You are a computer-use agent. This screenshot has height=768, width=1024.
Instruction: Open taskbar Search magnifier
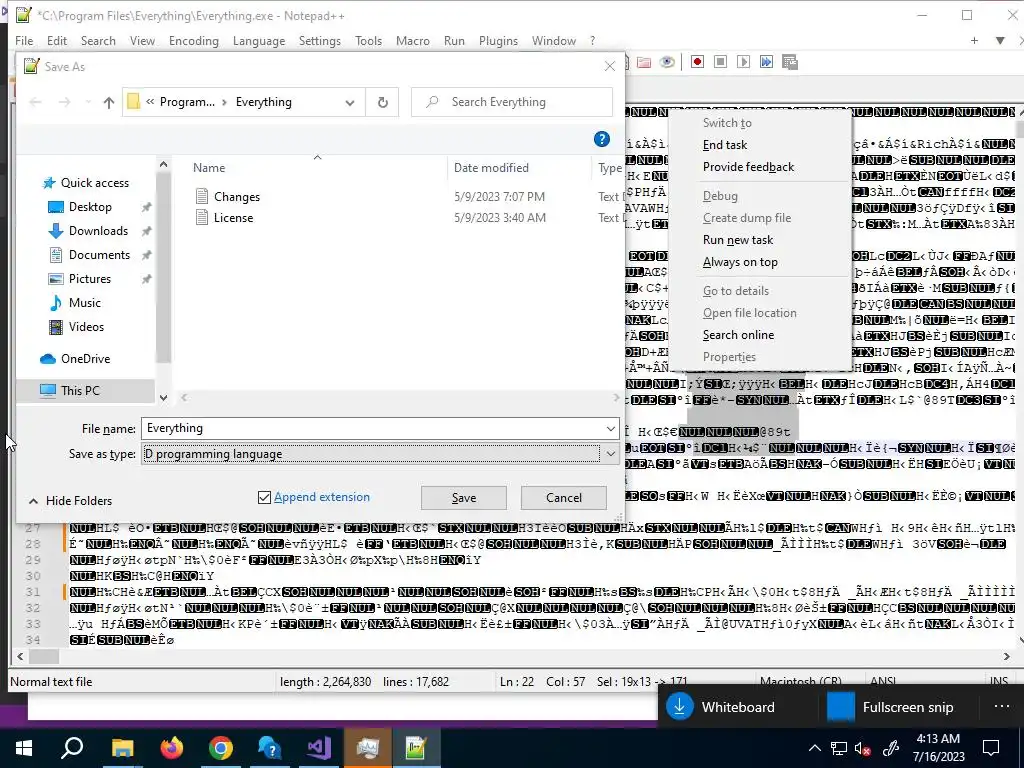[72, 748]
